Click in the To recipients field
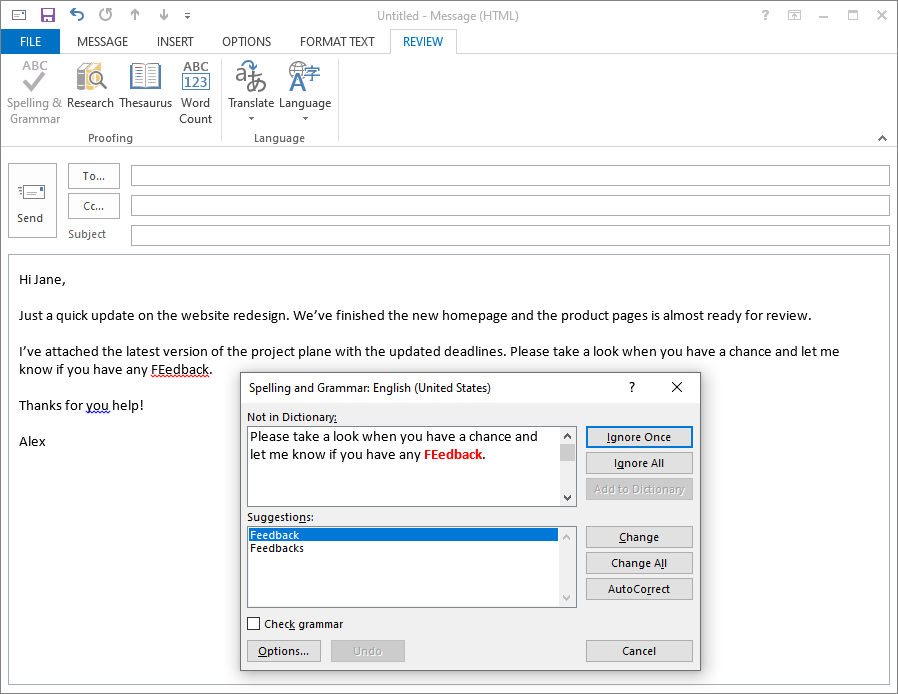The width and height of the screenshot is (898, 694). [x=510, y=176]
